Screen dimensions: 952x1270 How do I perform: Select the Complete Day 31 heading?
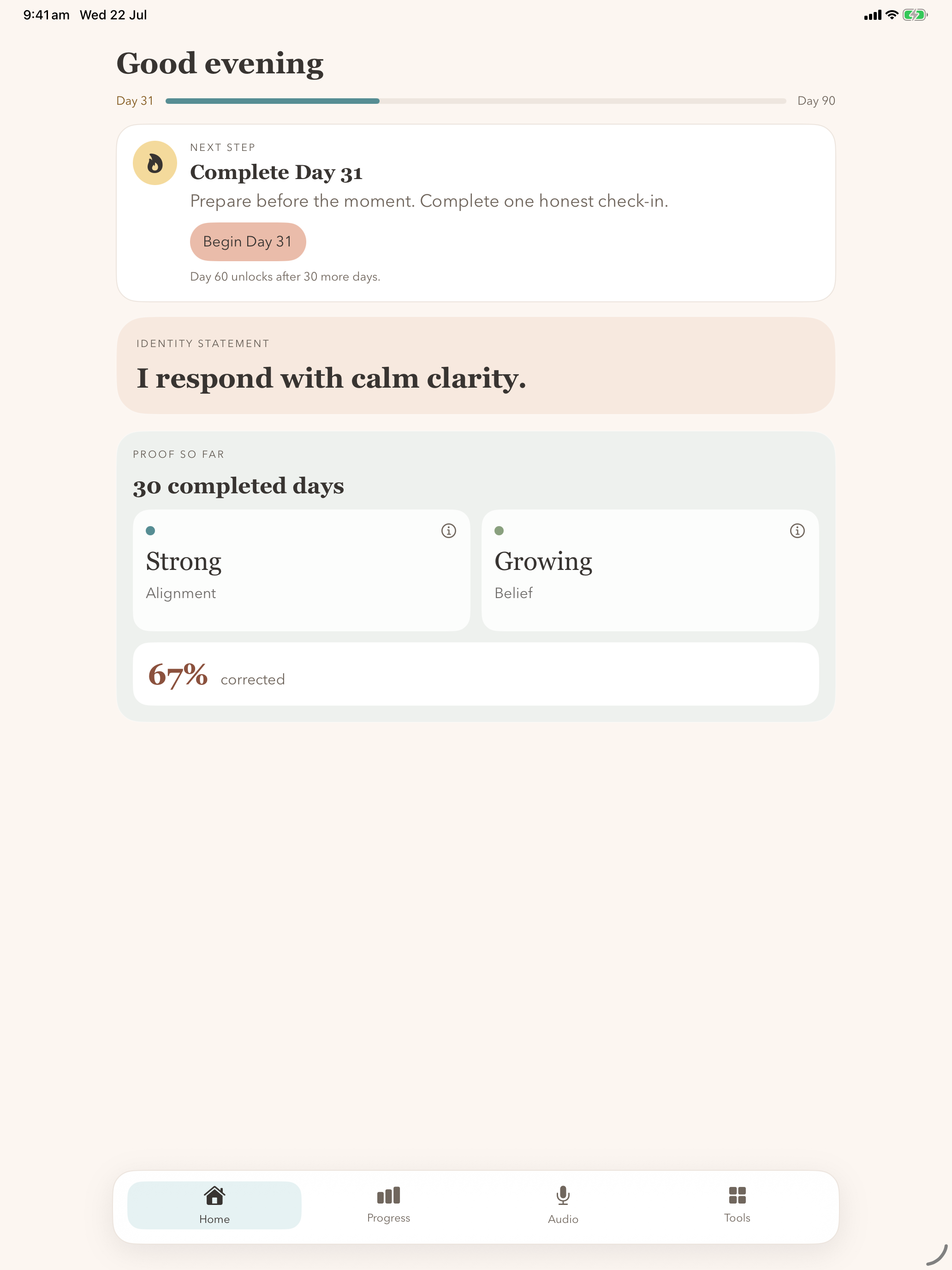[276, 172]
